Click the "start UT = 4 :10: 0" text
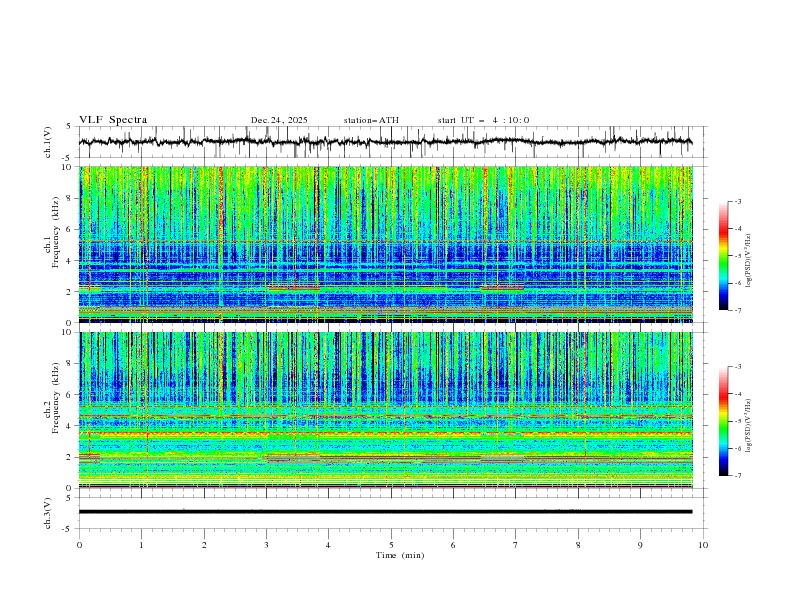The width and height of the screenshot is (792, 612). pos(483,120)
